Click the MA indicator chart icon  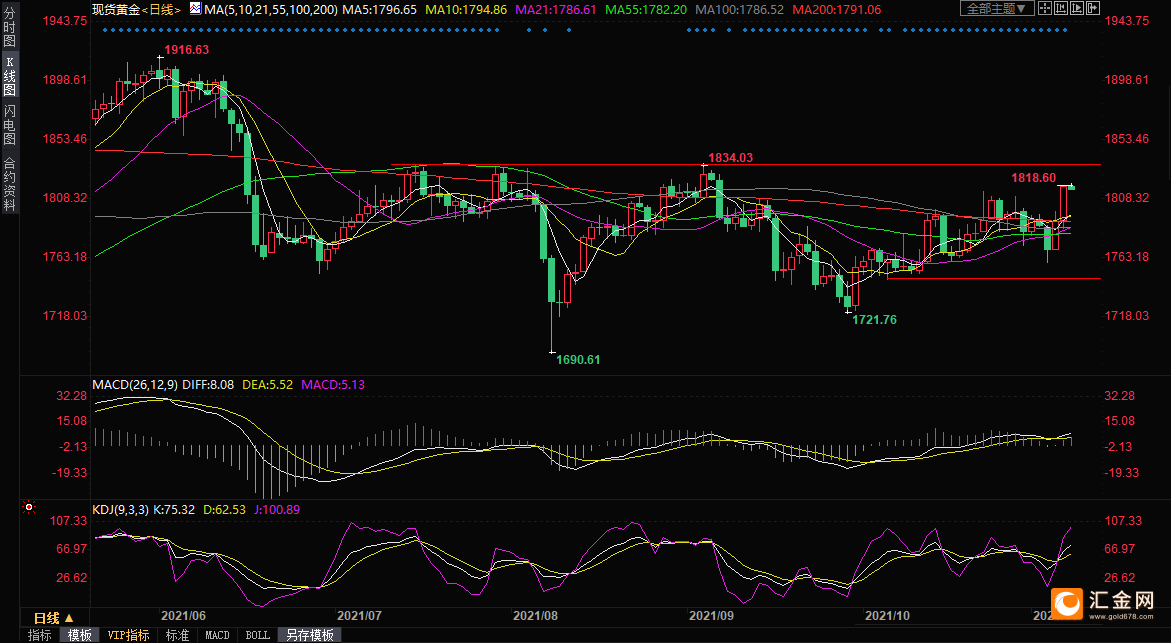tap(195, 9)
